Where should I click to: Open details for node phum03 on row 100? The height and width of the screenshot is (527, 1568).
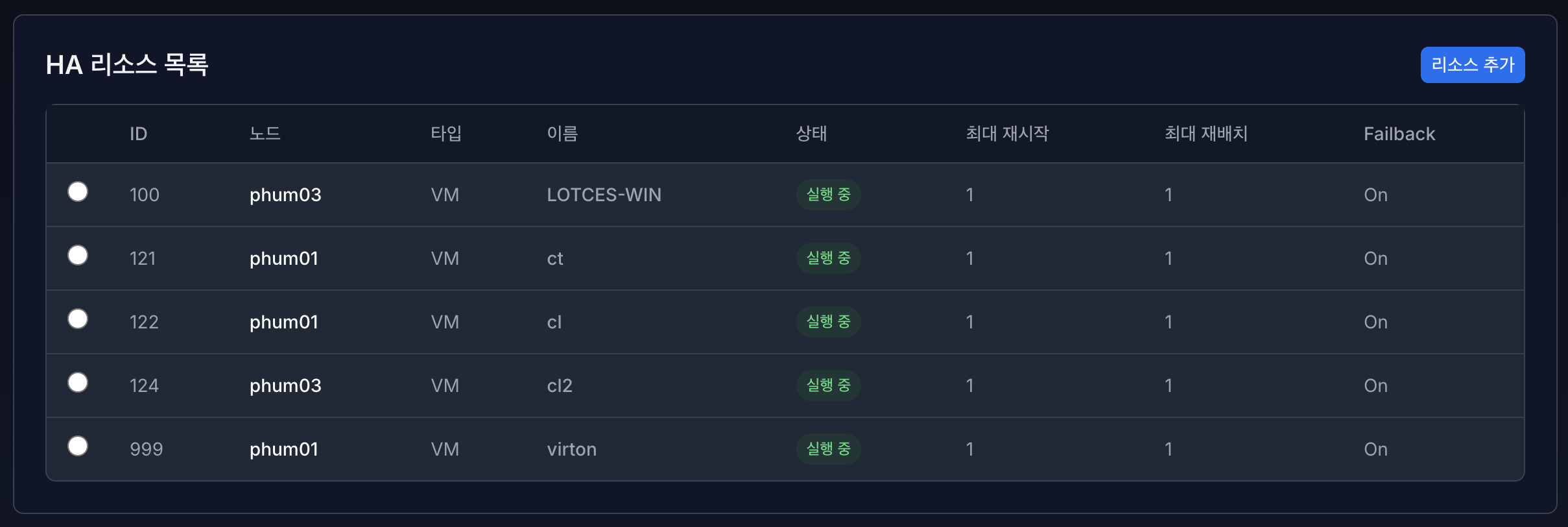coord(285,195)
